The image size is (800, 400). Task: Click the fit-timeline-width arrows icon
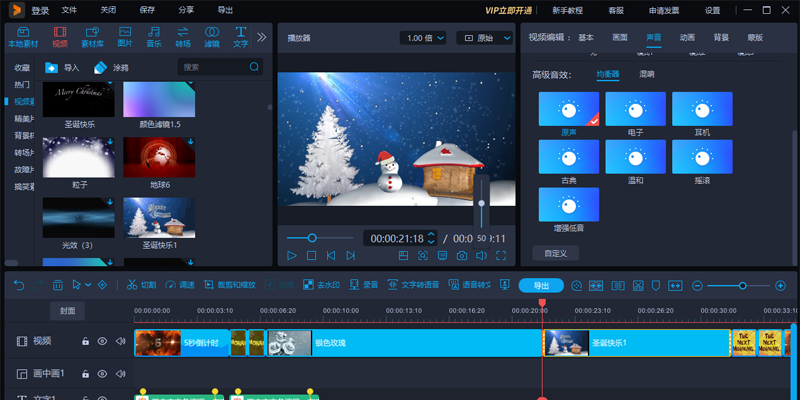pos(675,286)
